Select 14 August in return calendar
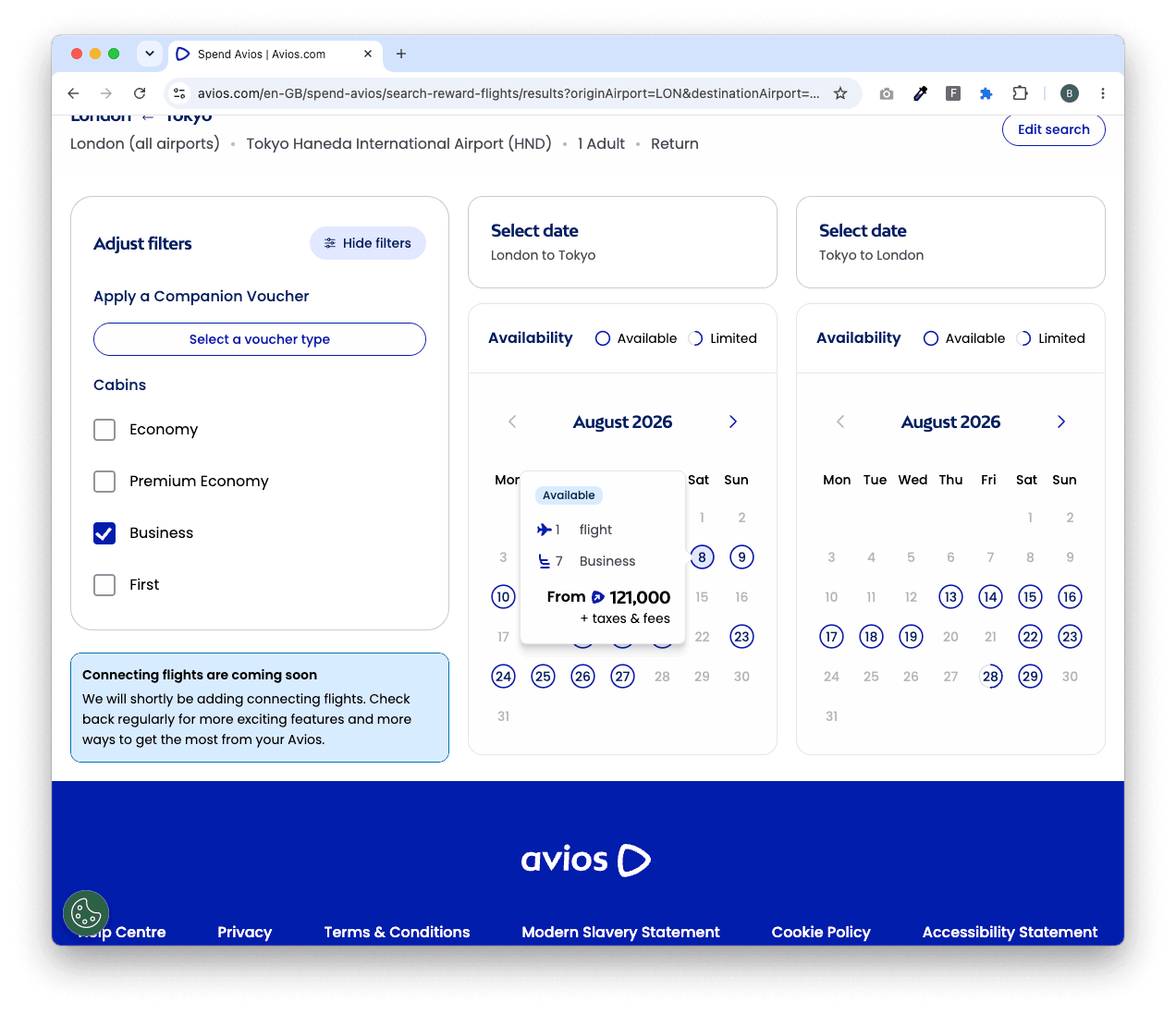The image size is (1176, 1014). pos(990,597)
